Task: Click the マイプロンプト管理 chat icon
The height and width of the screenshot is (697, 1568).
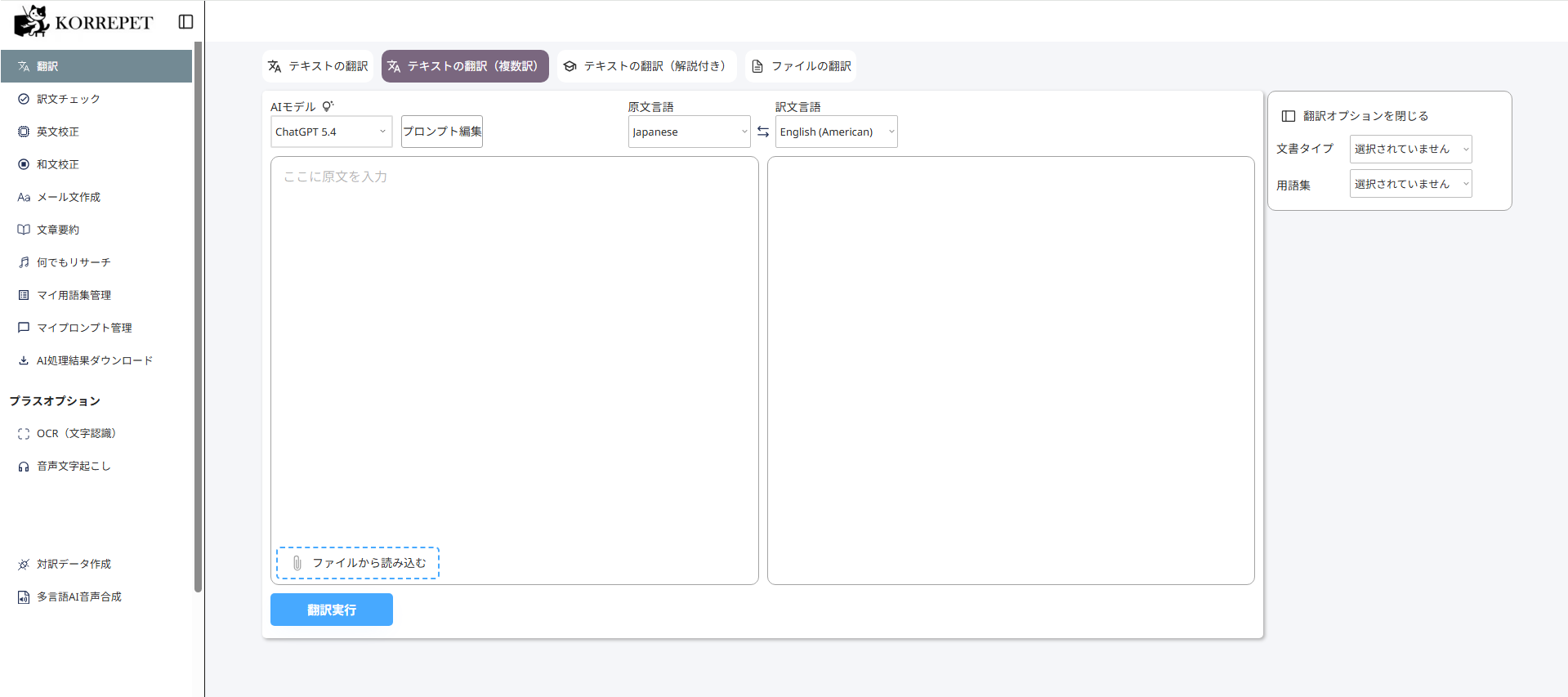Action: coord(24,328)
